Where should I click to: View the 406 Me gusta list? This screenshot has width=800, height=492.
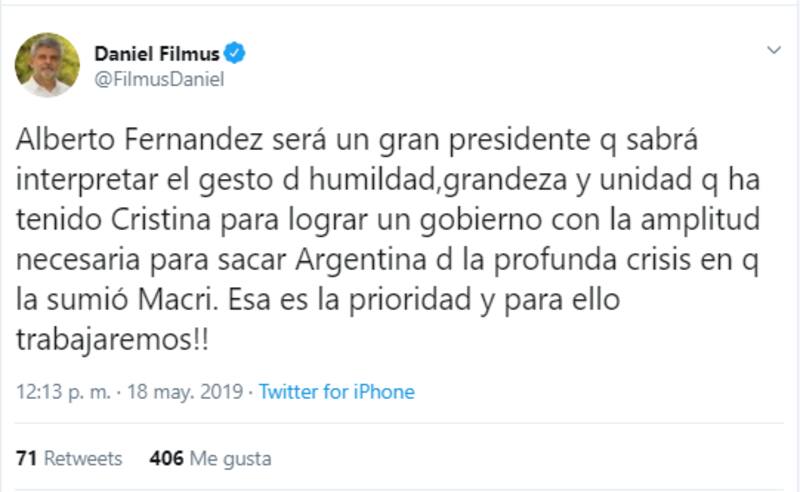210,458
